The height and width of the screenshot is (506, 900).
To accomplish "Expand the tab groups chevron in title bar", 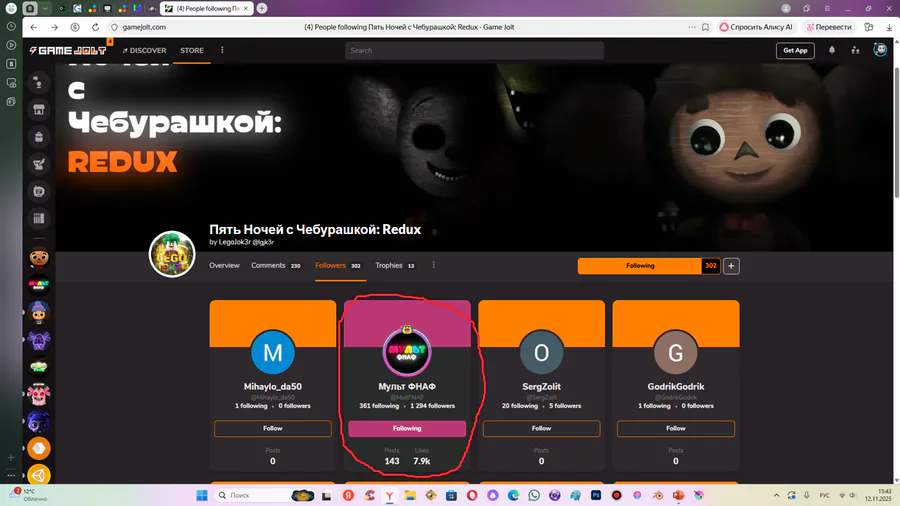I will click(x=45, y=8).
